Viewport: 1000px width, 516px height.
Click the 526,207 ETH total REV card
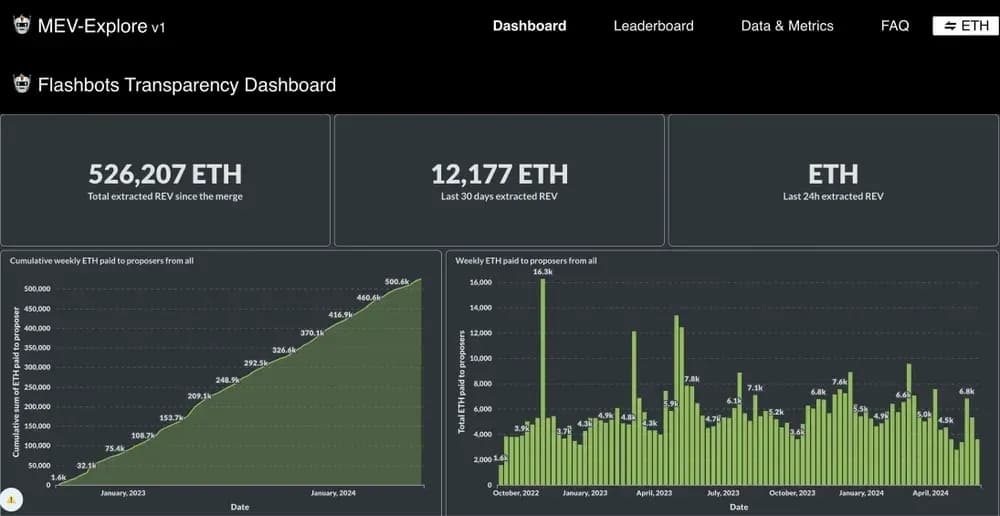click(x=165, y=180)
